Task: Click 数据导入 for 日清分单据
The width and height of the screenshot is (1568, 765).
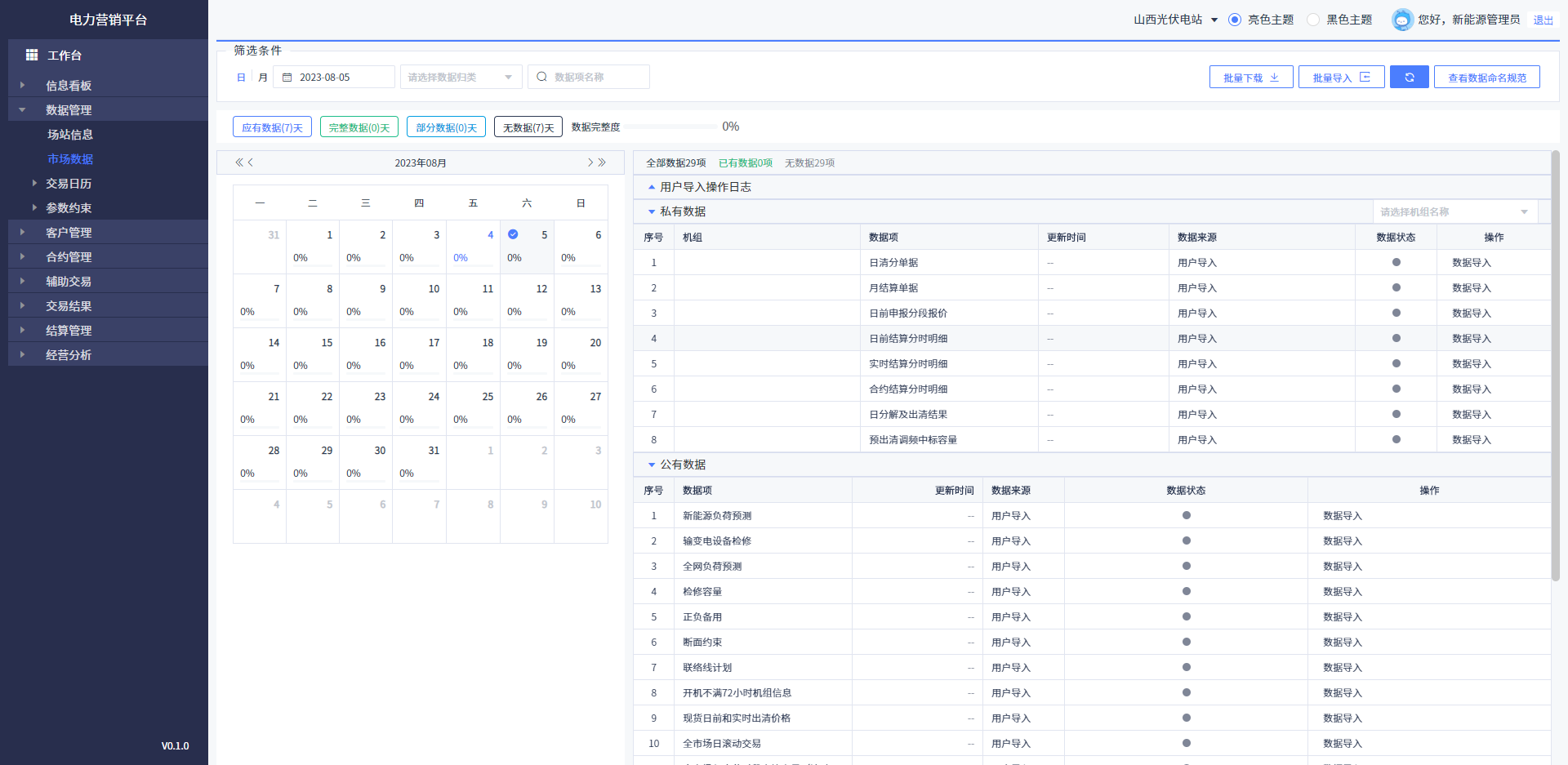Action: (1472, 262)
